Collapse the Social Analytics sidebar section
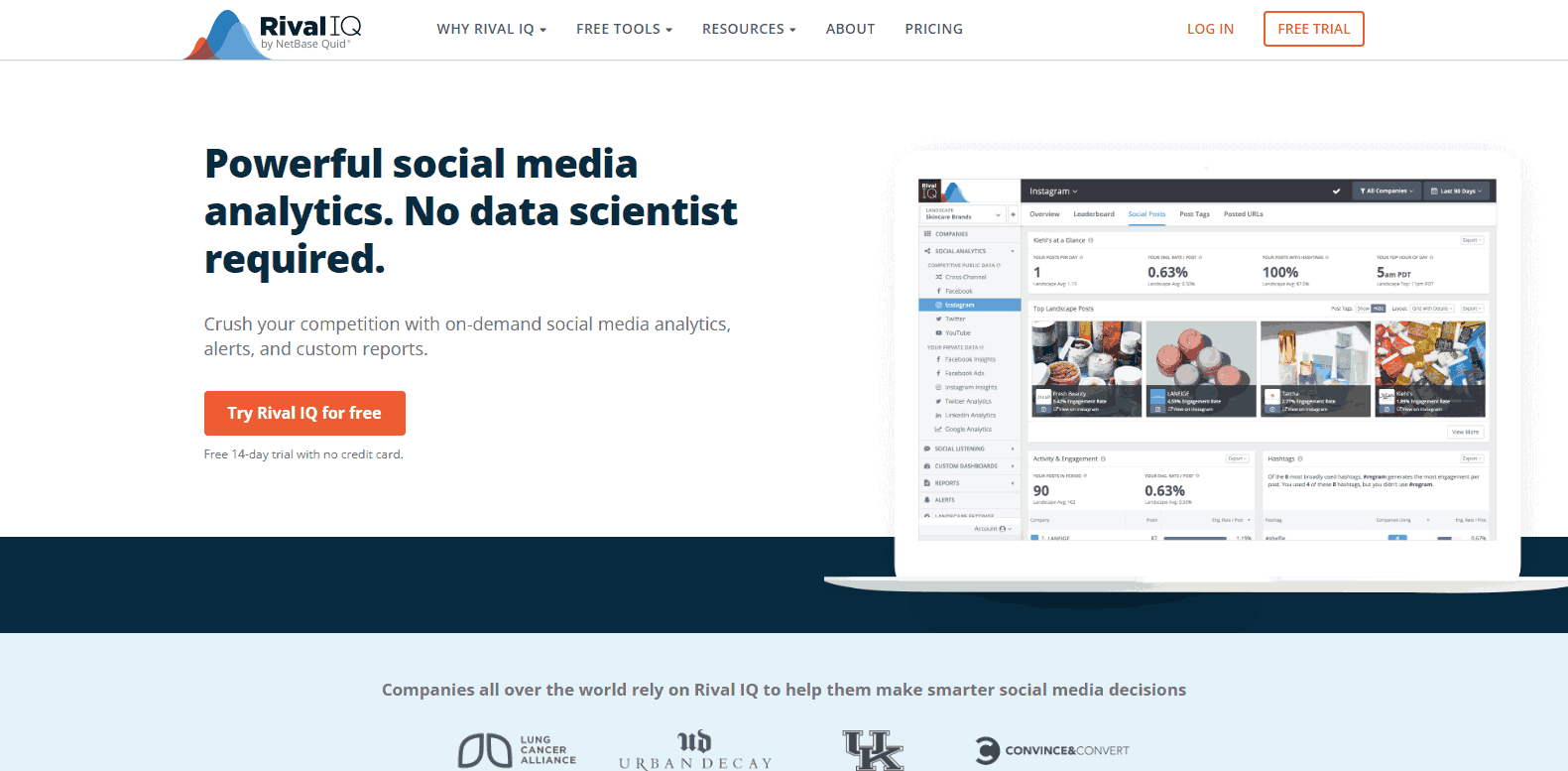 pos(969,251)
